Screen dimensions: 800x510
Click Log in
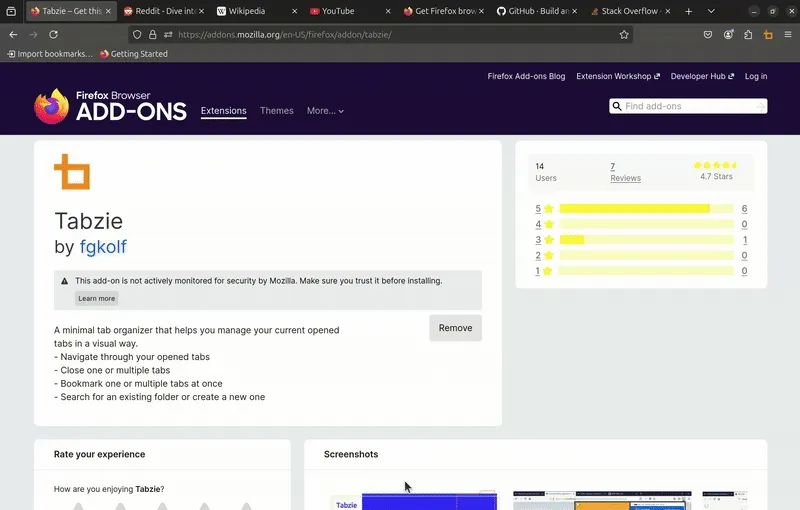pyautogui.click(x=756, y=76)
